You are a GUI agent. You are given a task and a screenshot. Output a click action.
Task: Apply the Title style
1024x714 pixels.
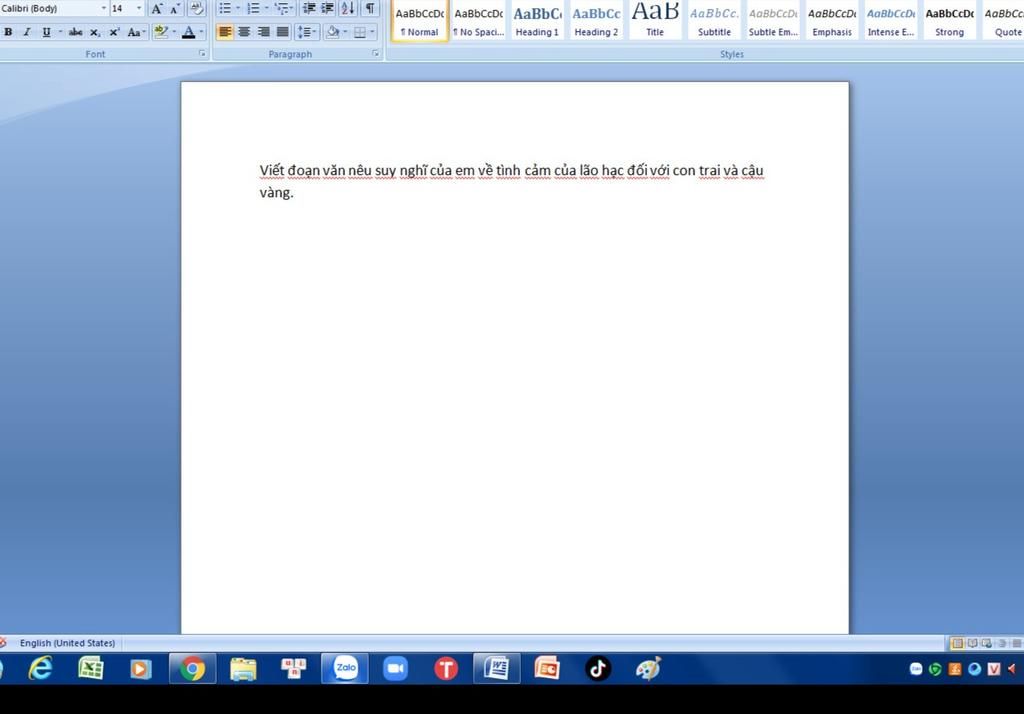point(655,22)
